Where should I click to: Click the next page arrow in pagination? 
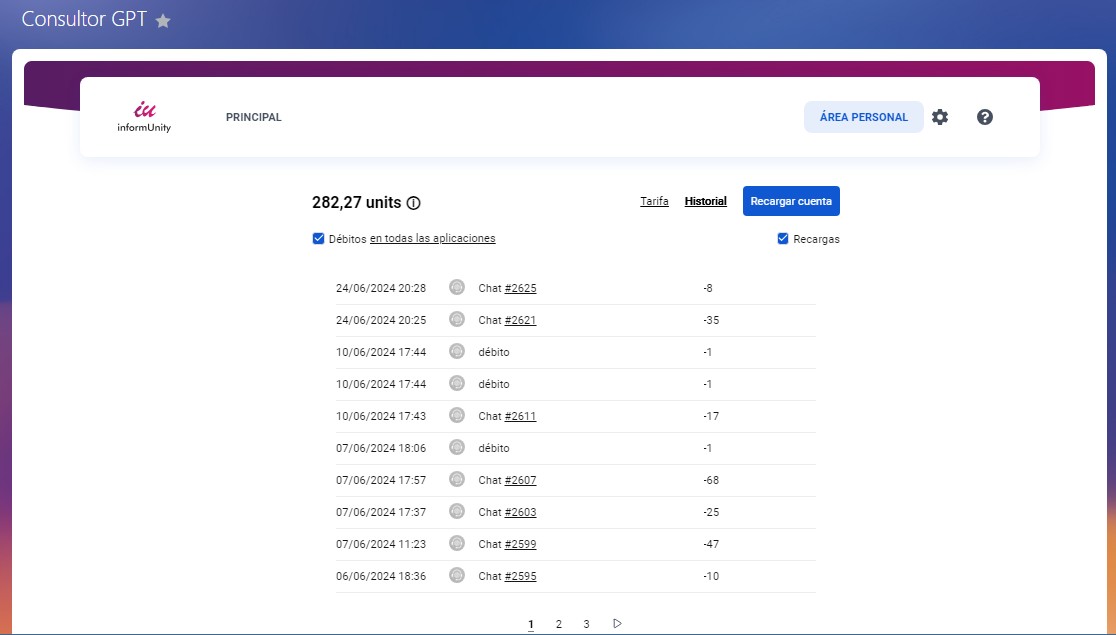point(617,624)
